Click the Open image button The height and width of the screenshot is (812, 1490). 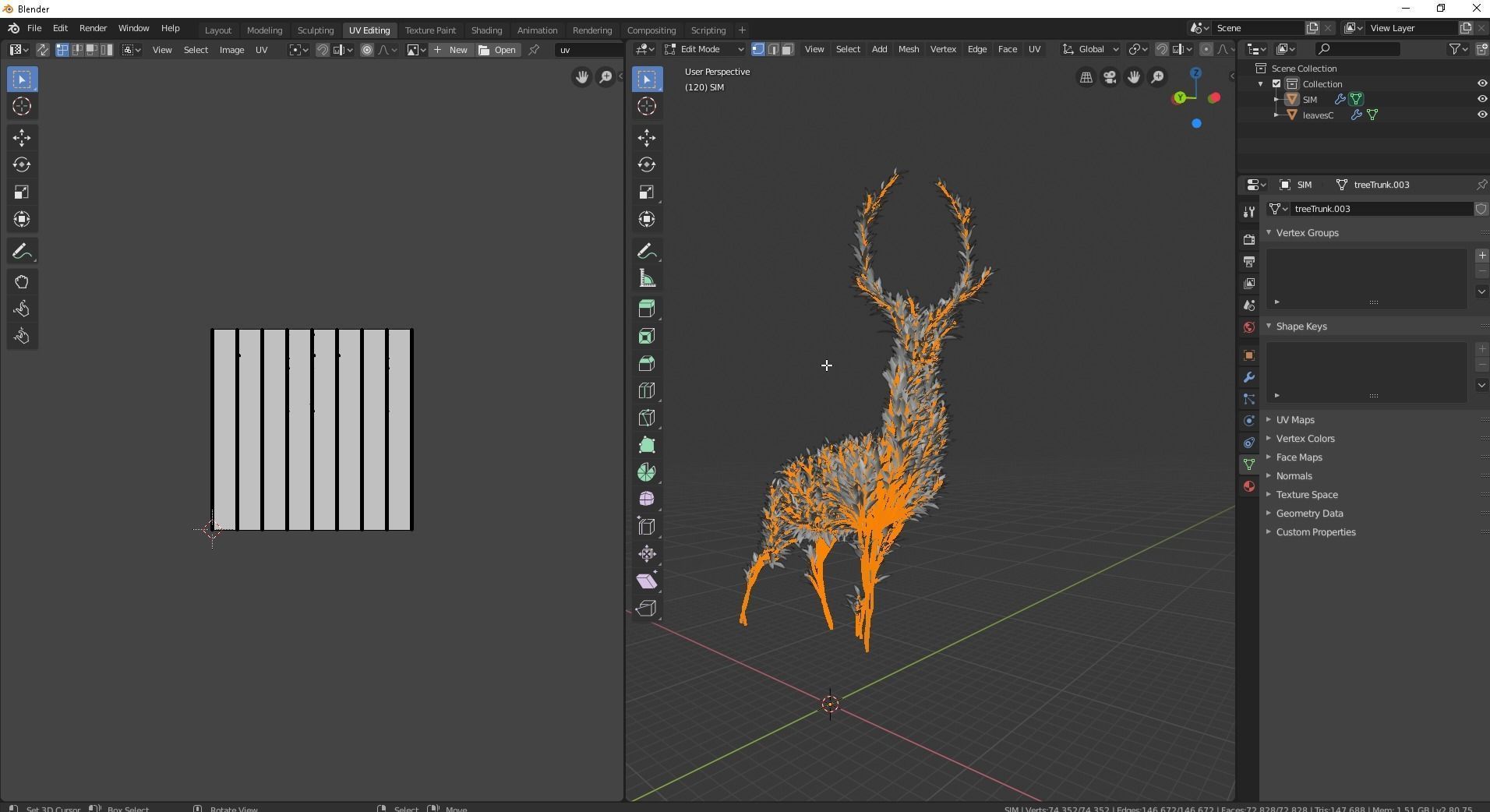497,50
